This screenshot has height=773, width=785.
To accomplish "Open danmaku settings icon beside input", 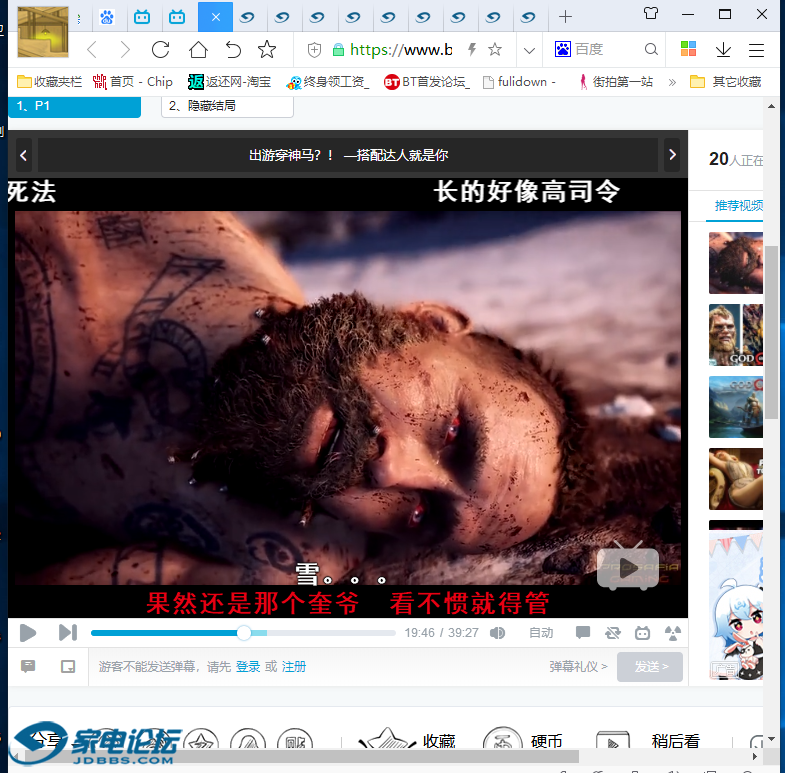I will [28, 666].
